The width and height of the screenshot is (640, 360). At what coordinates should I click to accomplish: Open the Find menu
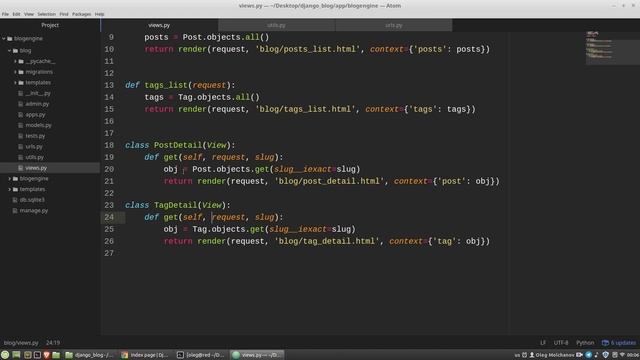(64, 14)
